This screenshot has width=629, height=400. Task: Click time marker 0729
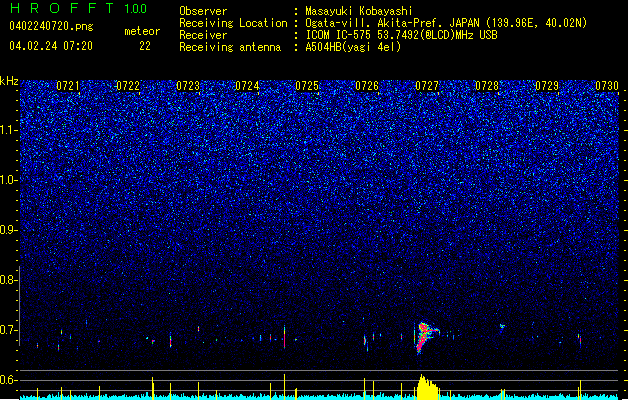(x=547, y=86)
